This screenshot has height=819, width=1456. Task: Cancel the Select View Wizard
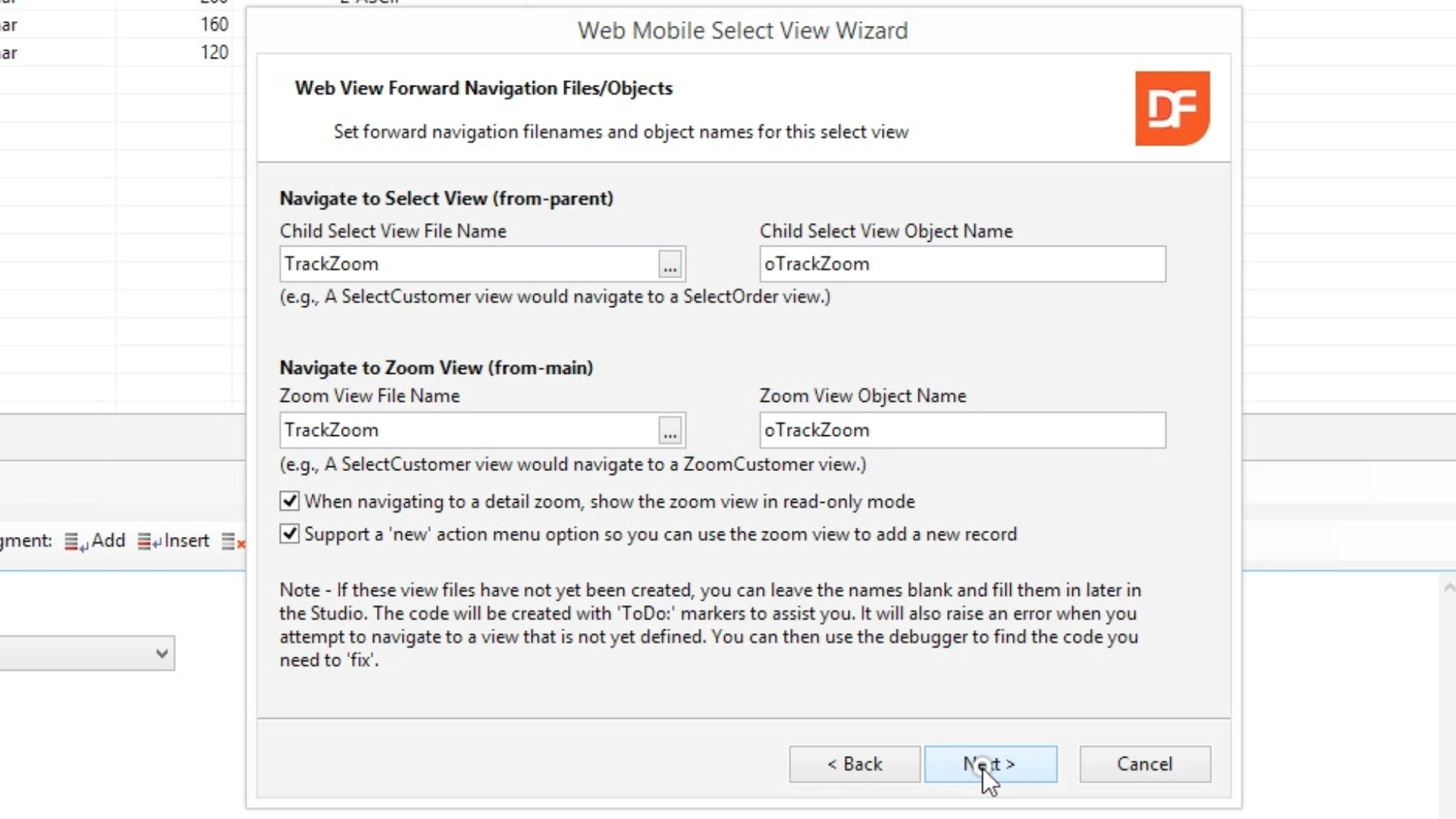click(x=1144, y=764)
